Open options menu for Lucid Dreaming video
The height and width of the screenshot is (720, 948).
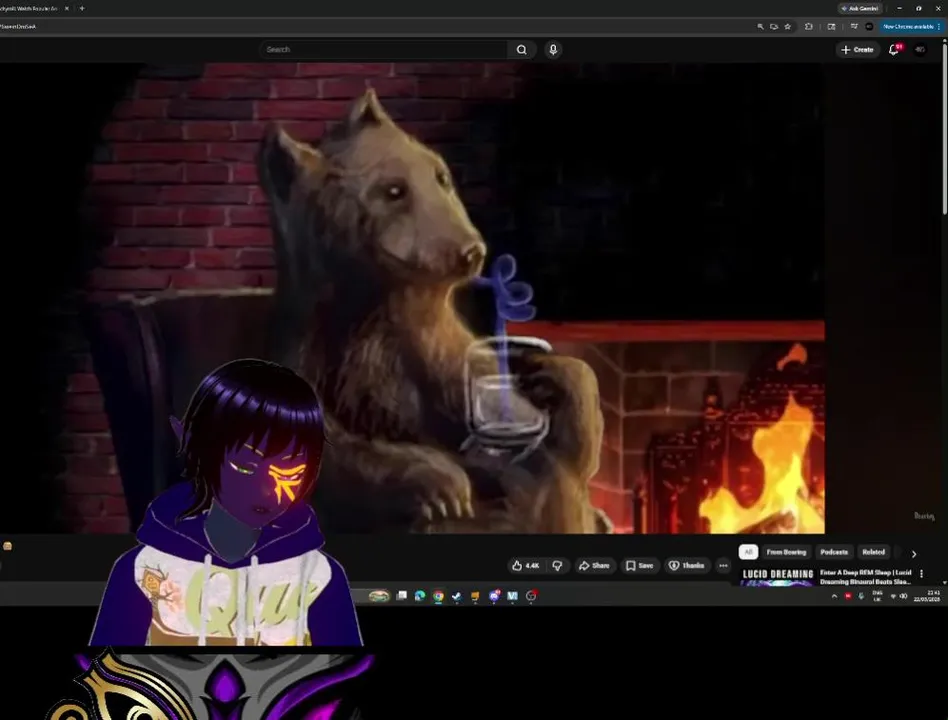click(921, 573)
